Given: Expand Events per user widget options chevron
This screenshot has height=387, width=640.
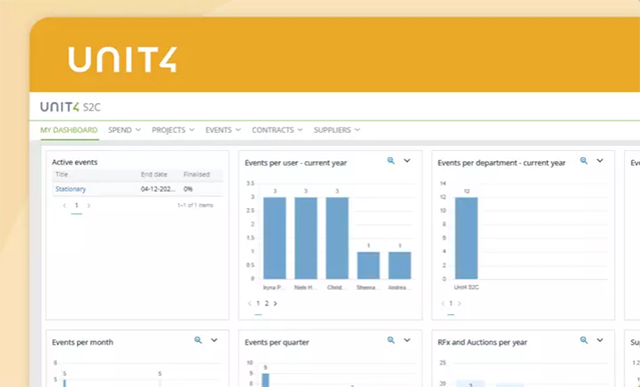Looking at the screenshot, I should pos(407,161).
